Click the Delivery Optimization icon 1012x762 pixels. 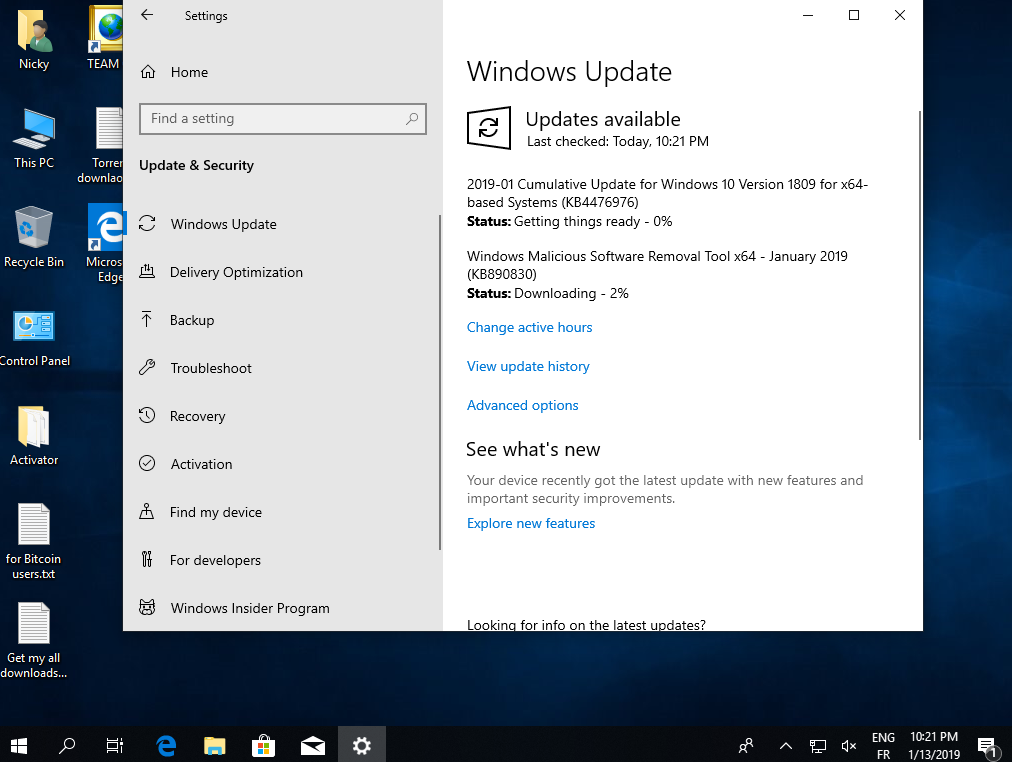(x=147, y=272)
